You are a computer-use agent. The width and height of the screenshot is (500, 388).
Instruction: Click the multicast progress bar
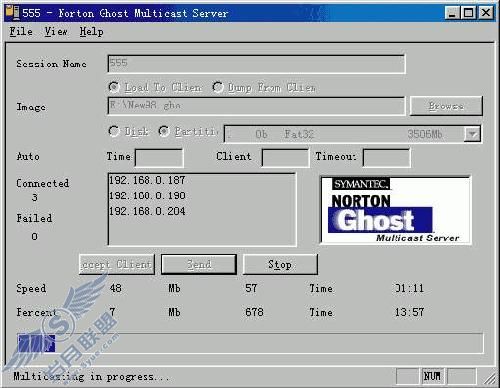click(x=250, y=343)
